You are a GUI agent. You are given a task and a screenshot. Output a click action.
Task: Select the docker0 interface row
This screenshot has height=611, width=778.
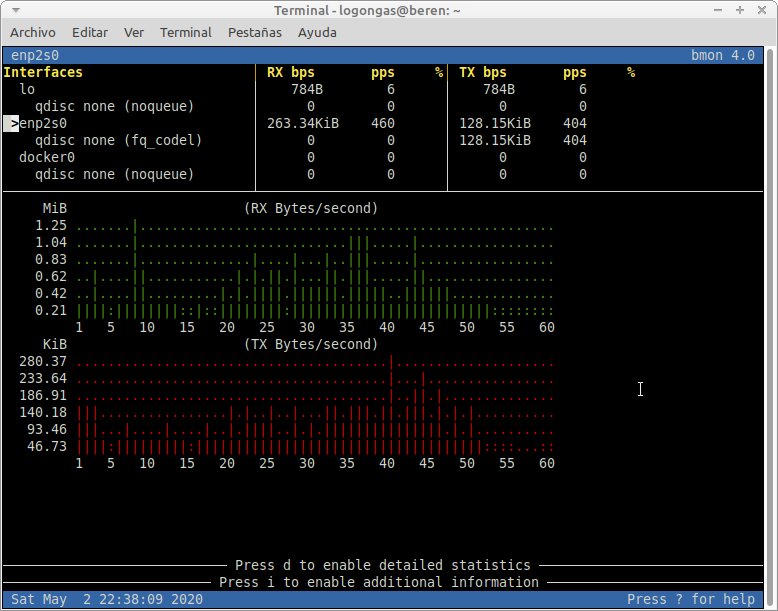(47, 157)
